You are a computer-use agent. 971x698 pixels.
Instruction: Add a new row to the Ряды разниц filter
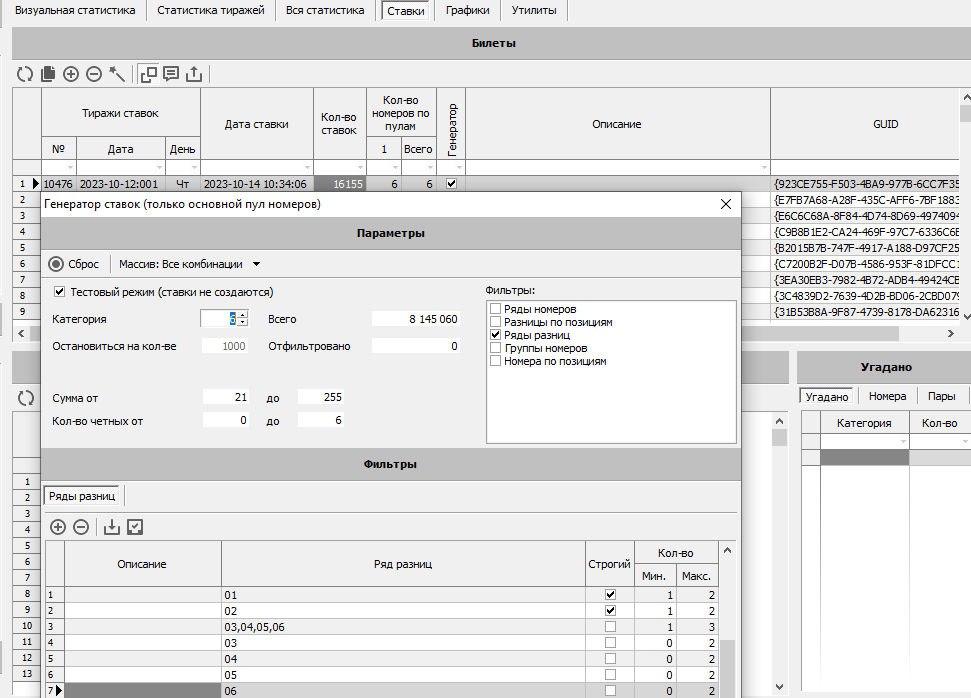point(58,527)
